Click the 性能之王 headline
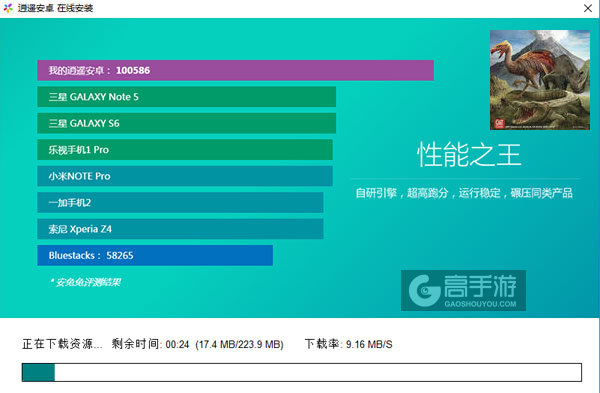The image size is (600, 393). point(469,155)
